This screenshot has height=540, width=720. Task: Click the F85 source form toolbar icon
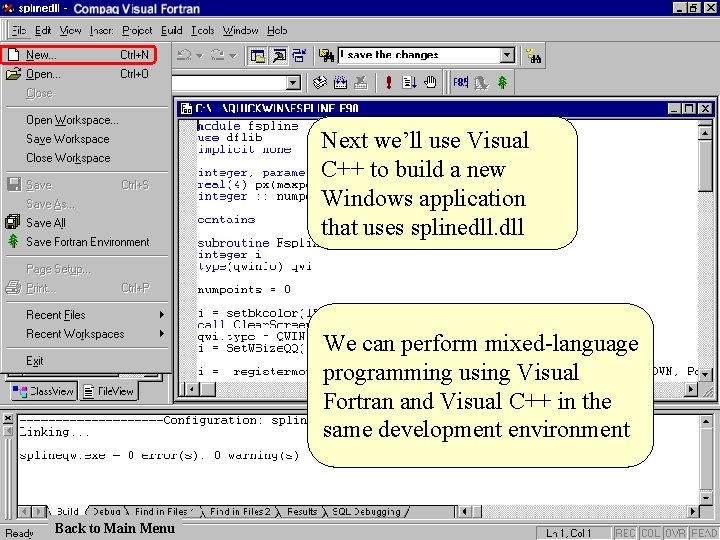click(x=461, y=83)
